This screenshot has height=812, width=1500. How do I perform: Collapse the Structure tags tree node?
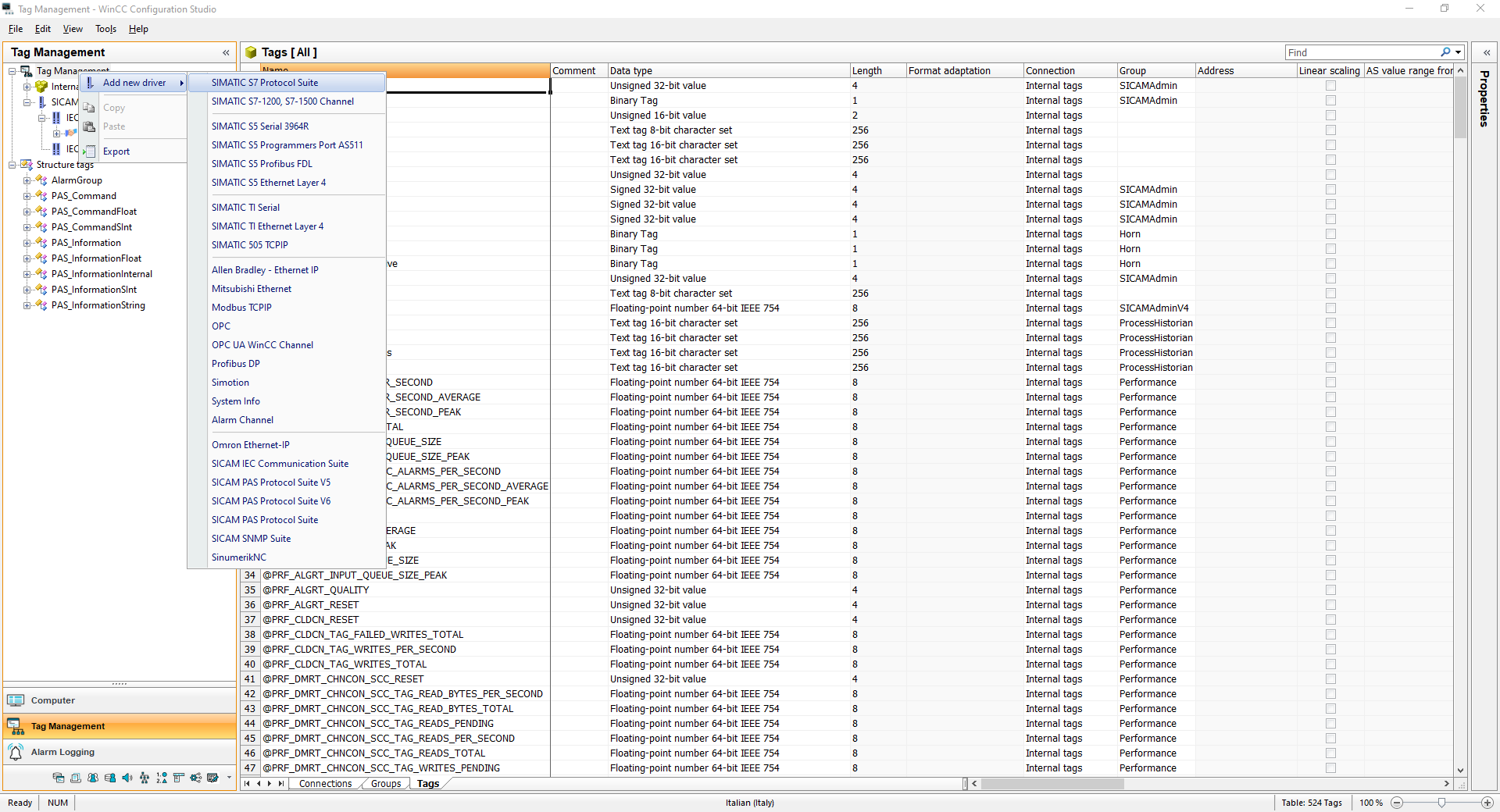pos(12,165)
